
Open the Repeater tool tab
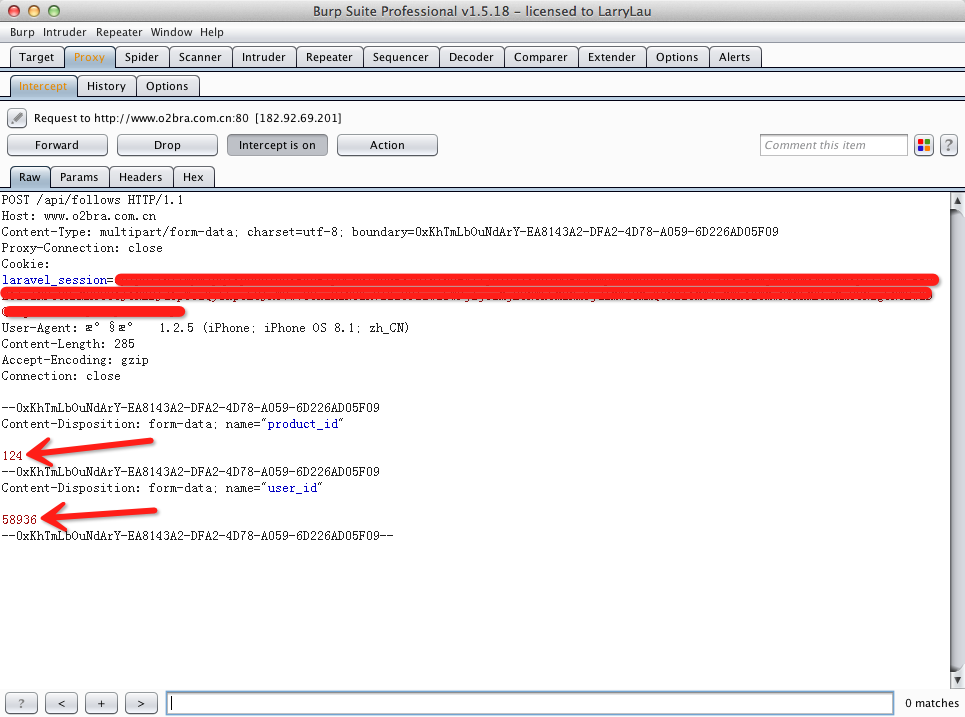click(329, 57)
